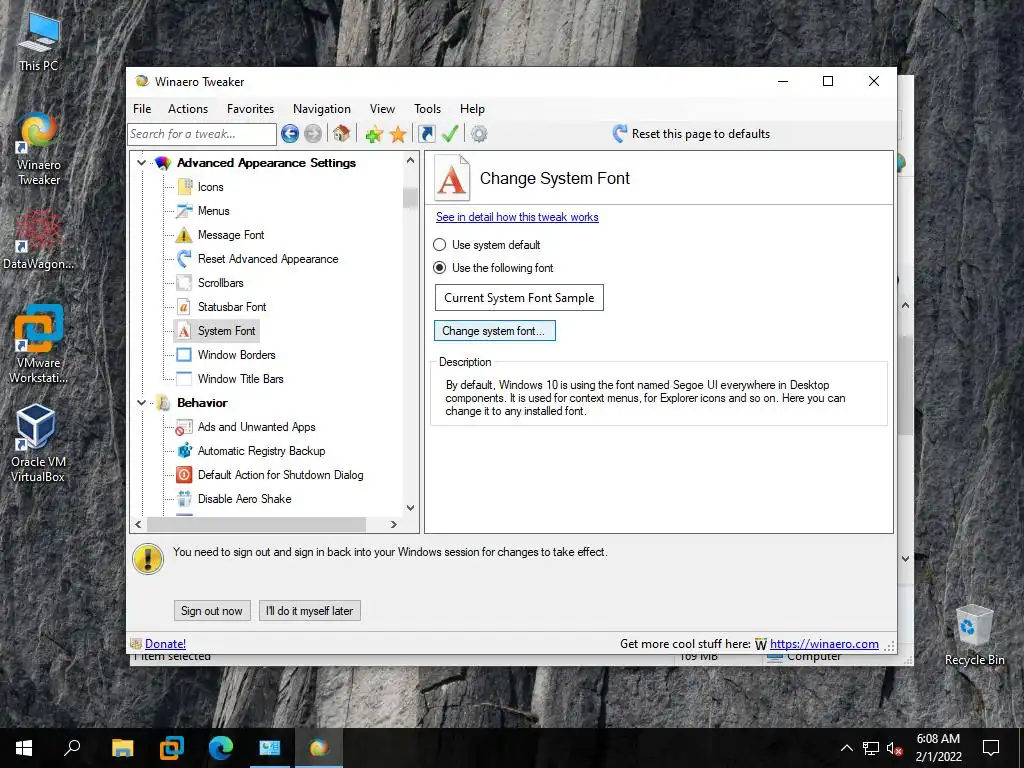Screen dimensions: 1024x768
Task: Click Sign out now button
Action: coord(212,611)
